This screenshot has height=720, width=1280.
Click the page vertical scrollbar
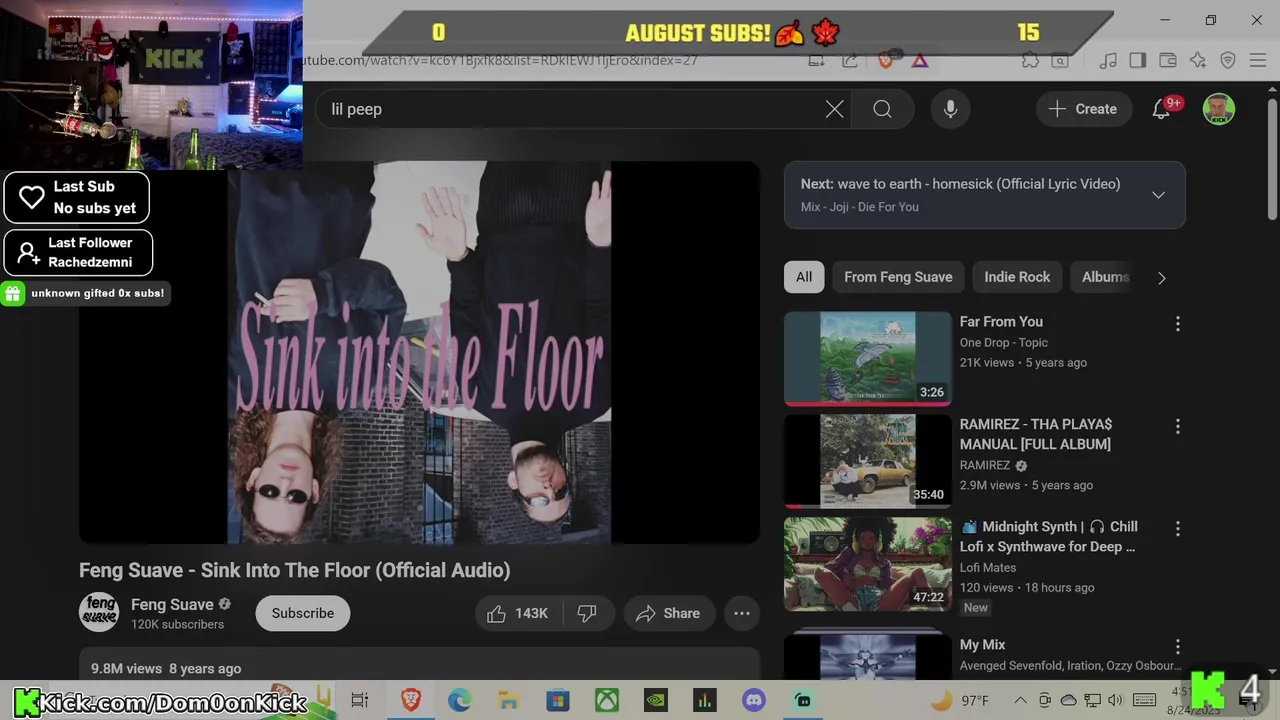[x=1272, y=160]
